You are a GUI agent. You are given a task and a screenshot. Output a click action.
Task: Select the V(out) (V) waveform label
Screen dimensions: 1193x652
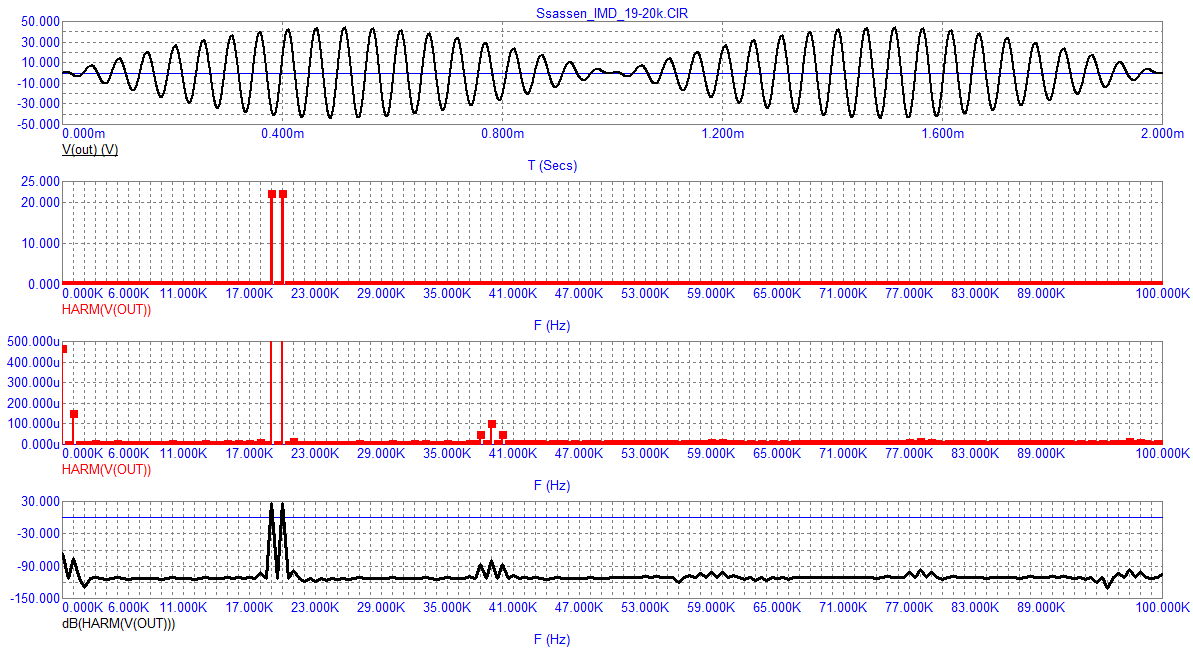point(90,150)
